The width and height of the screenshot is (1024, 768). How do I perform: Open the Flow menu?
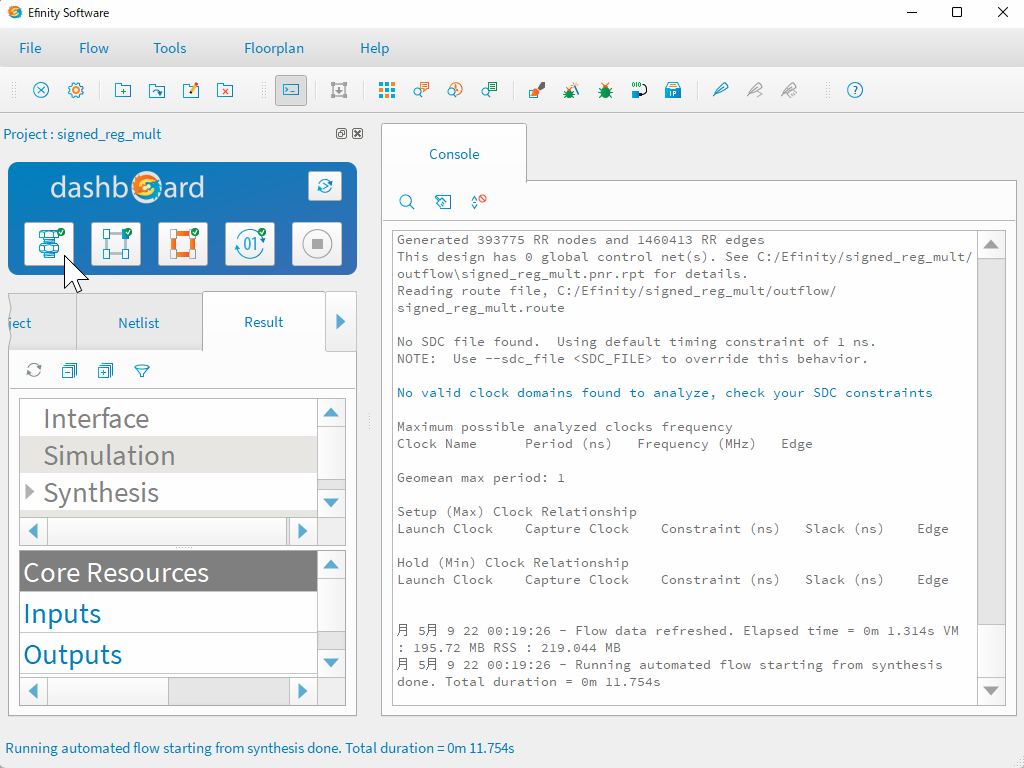[94, 48]
